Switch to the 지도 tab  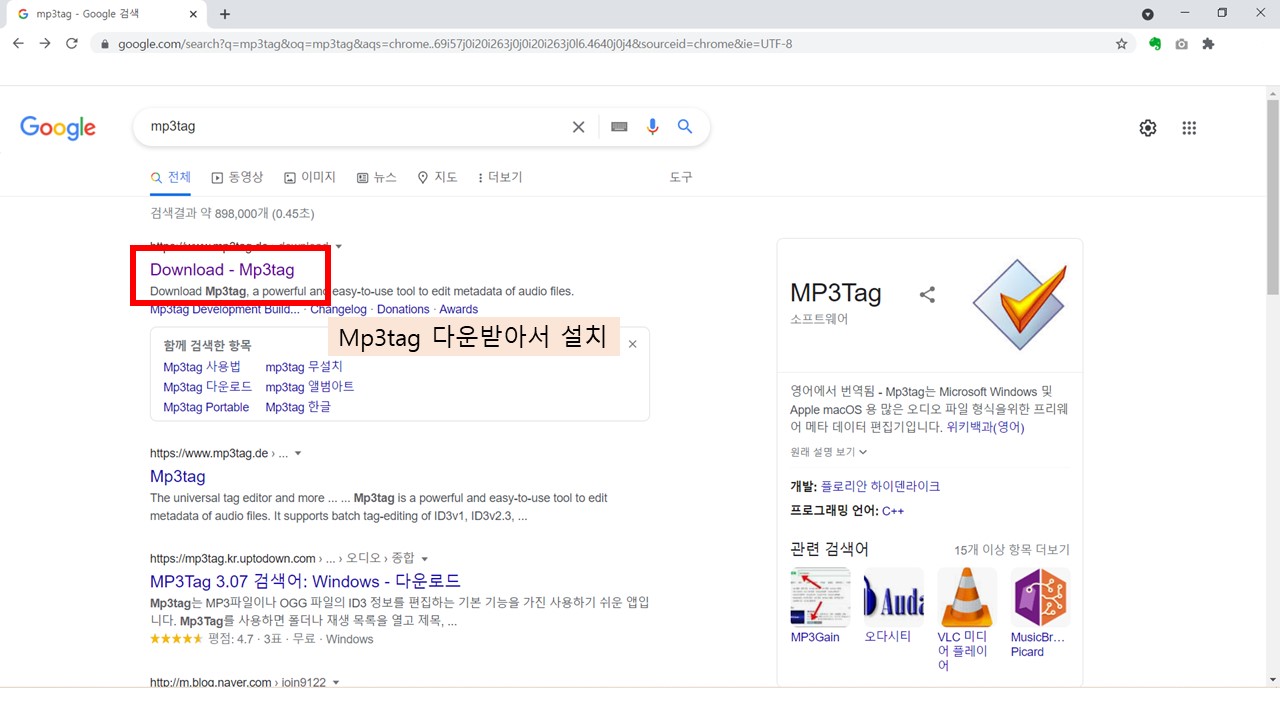(x=437, y=177)
